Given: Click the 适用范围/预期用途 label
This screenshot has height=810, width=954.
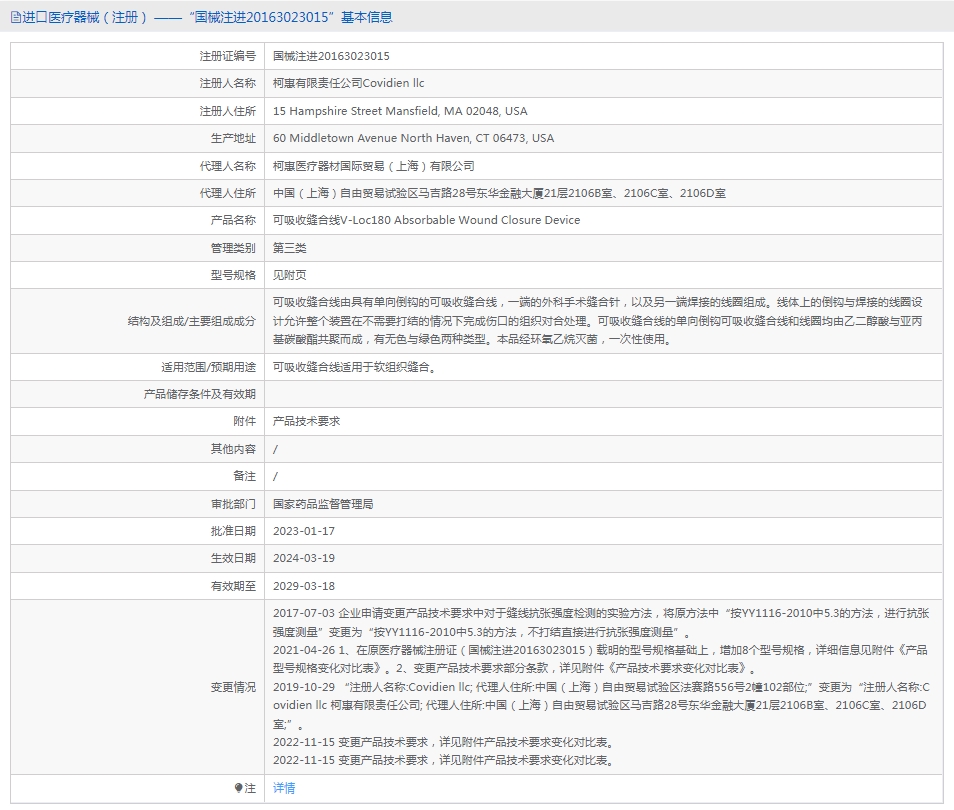Looking at the screenshot, I should [208, 367].
